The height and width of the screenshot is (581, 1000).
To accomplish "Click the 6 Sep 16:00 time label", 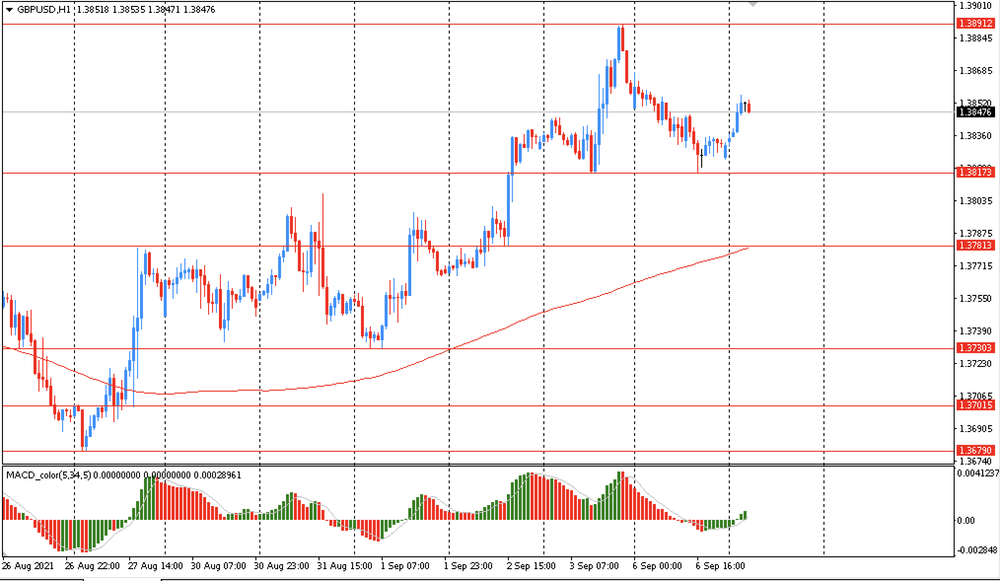I will point(720,566).
